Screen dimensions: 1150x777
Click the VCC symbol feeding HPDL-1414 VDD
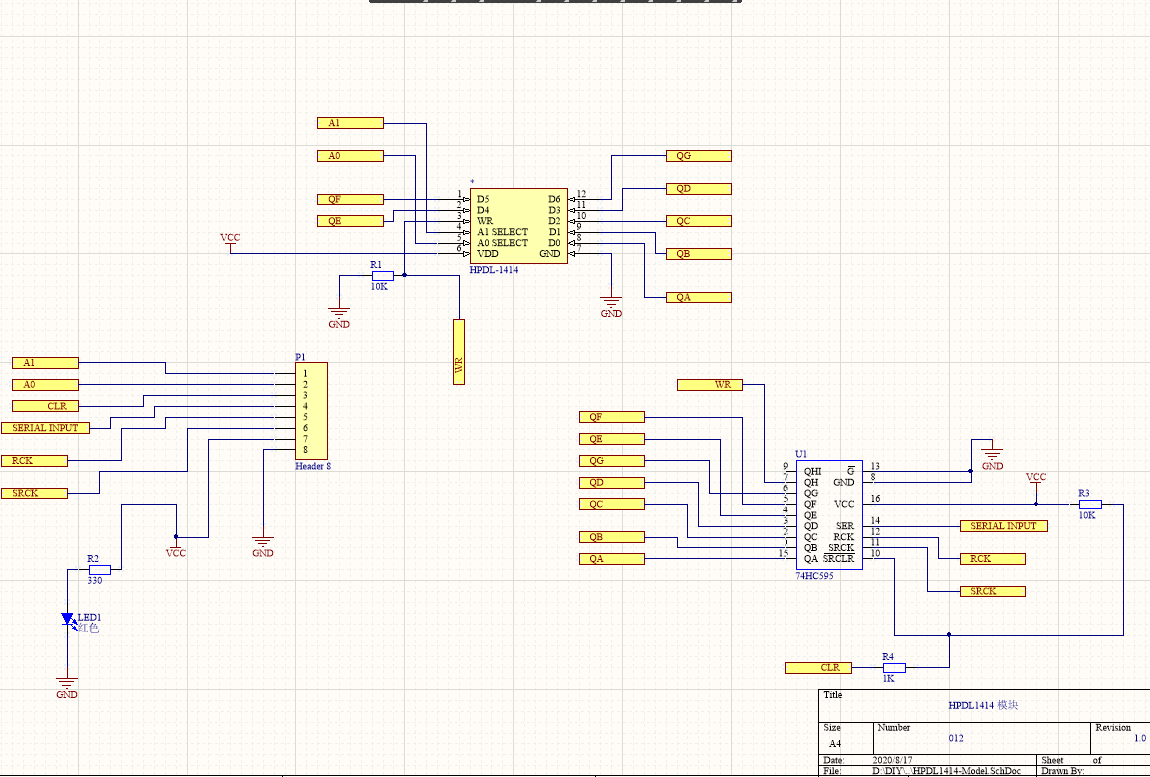click(230, 241)
